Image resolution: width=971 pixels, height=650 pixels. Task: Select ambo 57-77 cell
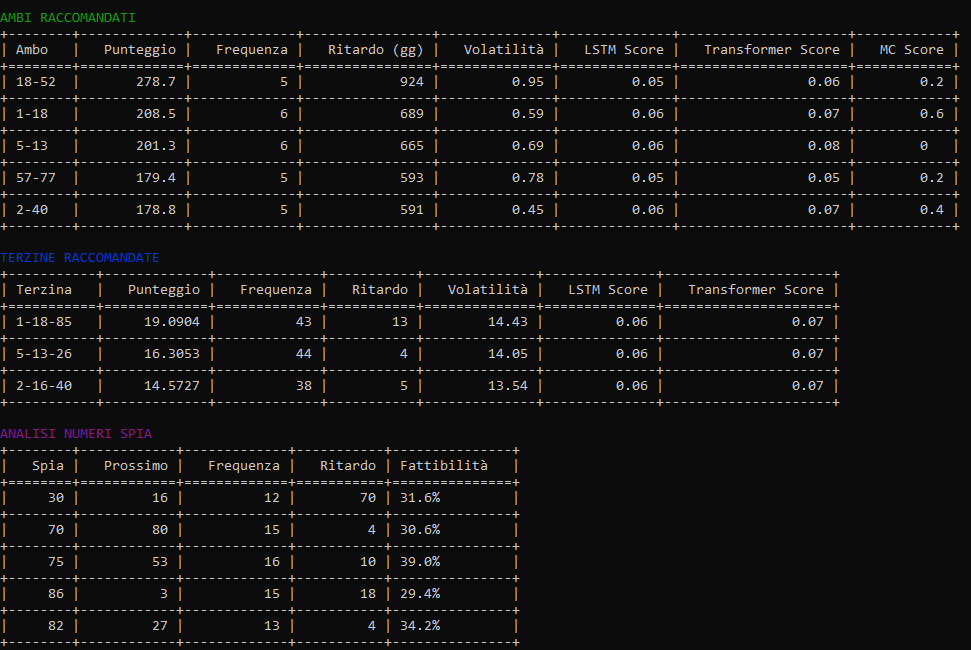tap(35, 178)
